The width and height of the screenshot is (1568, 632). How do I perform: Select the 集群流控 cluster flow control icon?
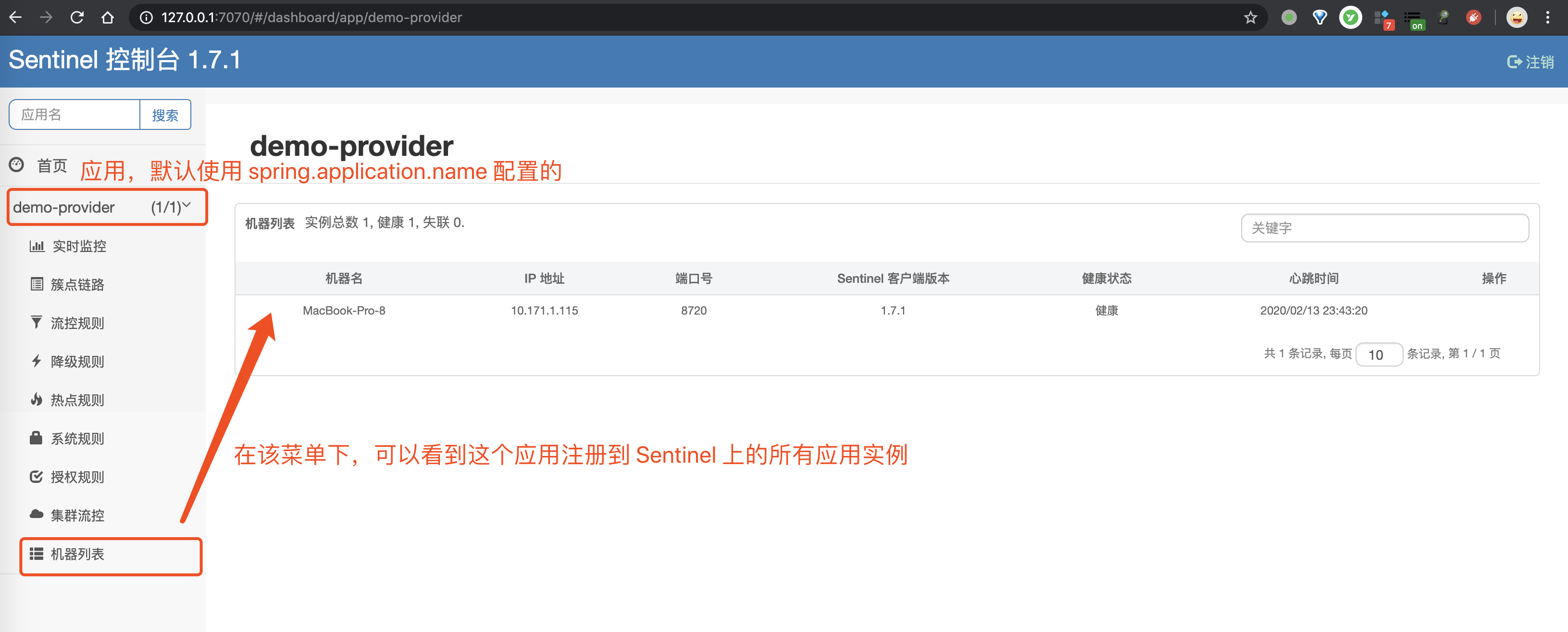coord(36,515)
